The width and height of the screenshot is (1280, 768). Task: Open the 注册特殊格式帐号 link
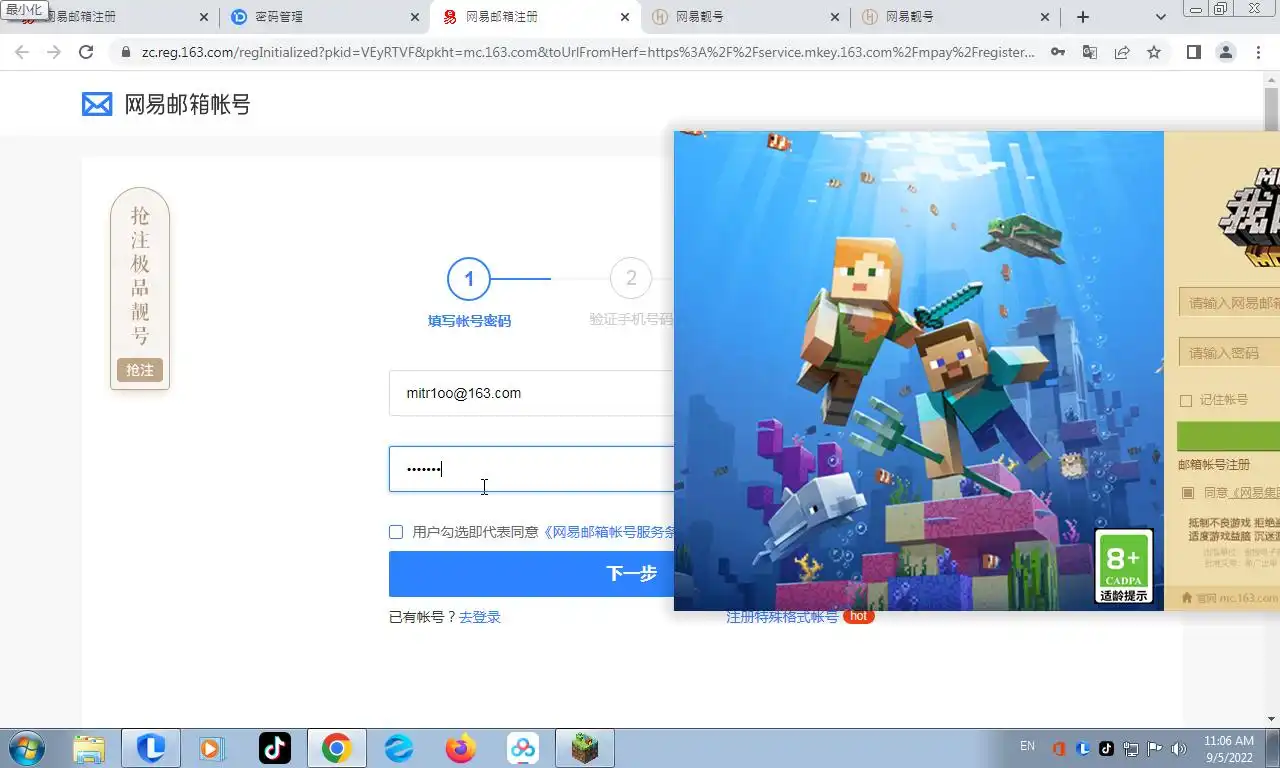click(x=783, y=617)
